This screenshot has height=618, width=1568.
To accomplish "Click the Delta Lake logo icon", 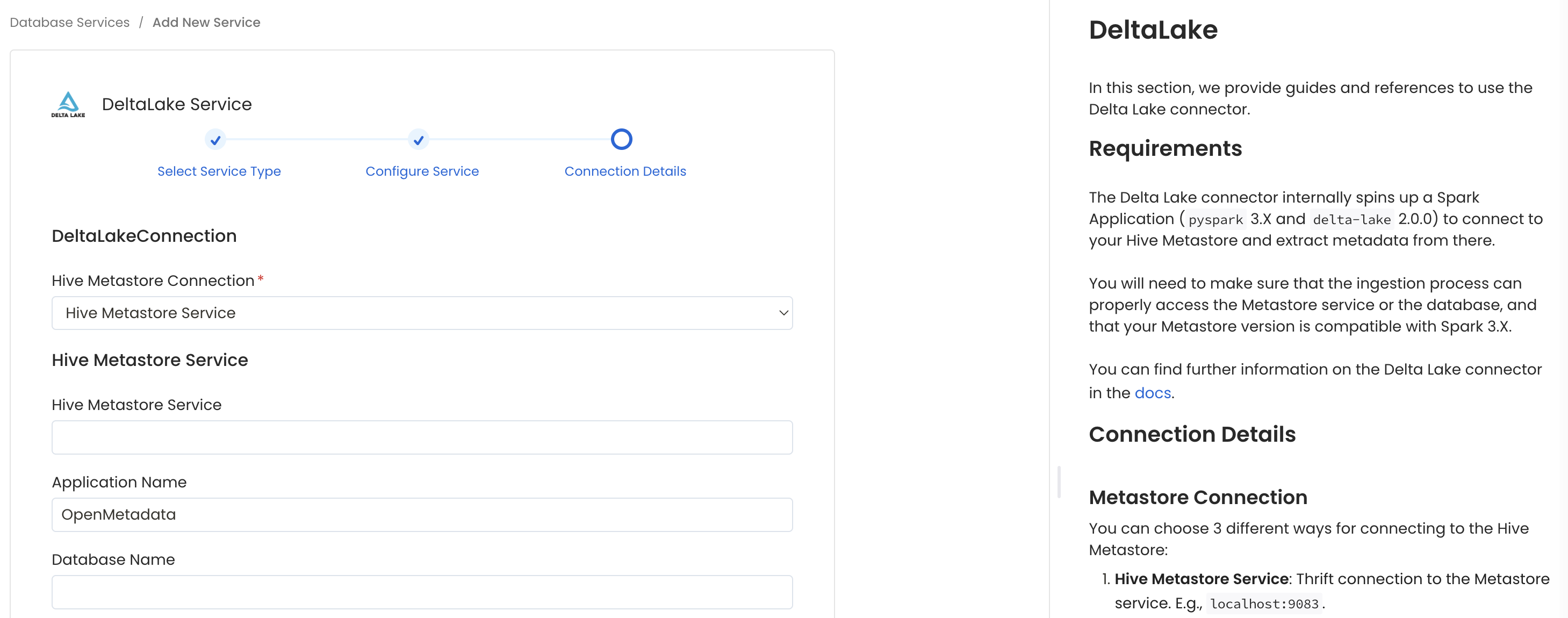I will [69, 104].
